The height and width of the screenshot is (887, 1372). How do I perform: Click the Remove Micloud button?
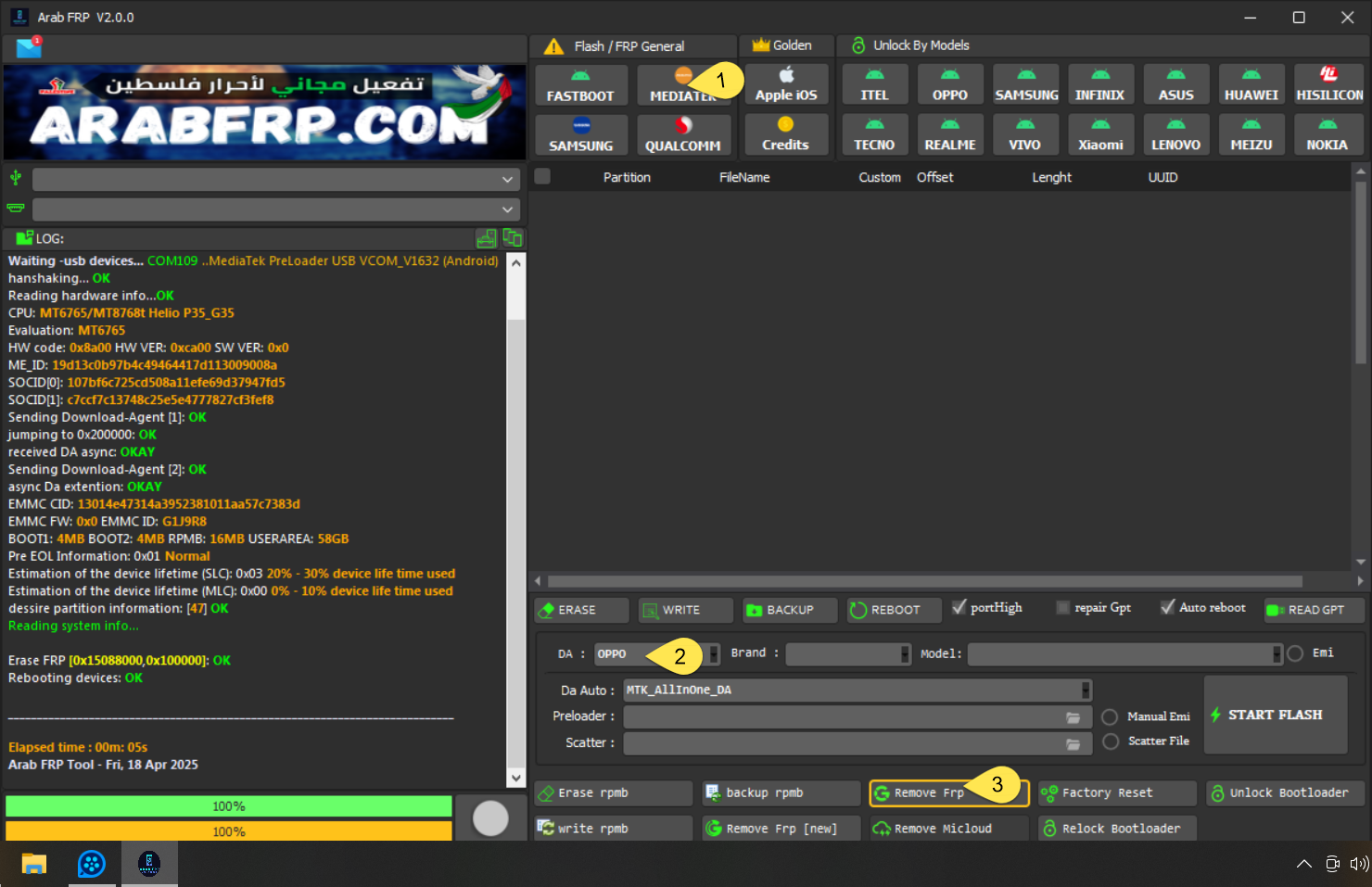coord(949,828)
